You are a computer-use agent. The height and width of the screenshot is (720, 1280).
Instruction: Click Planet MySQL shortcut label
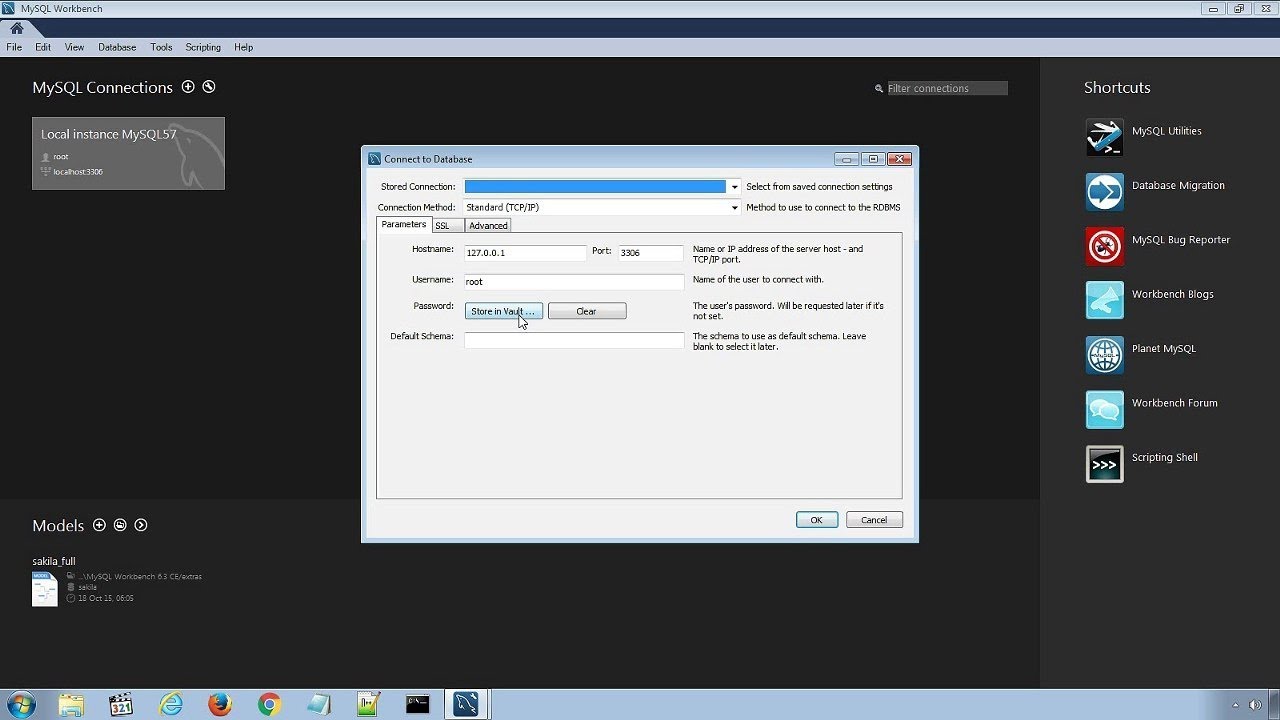point(1164,348)
